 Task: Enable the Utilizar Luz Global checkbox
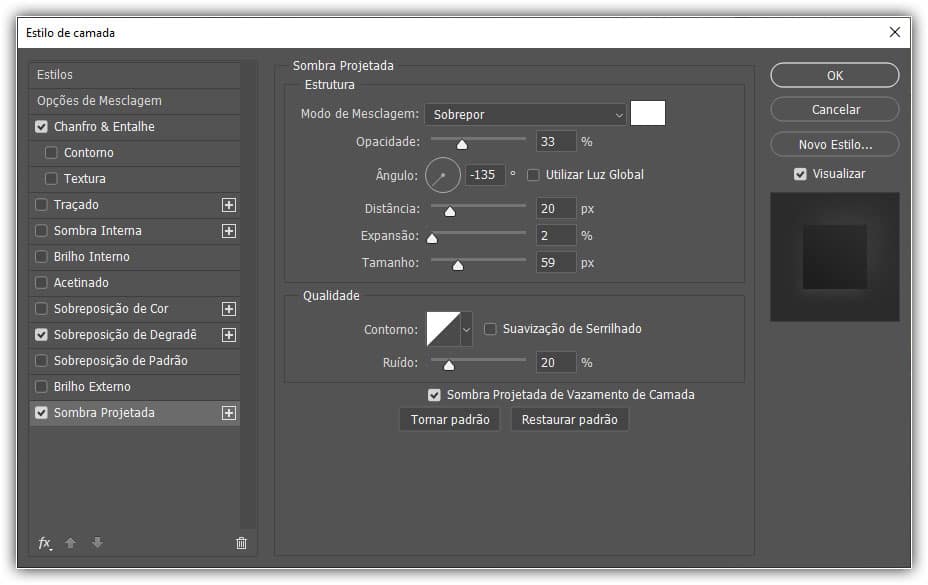(533, 175)
